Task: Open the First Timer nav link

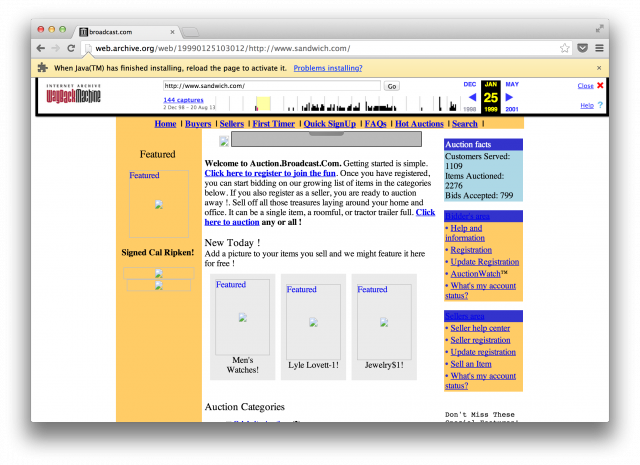Action: click(273, 124)
